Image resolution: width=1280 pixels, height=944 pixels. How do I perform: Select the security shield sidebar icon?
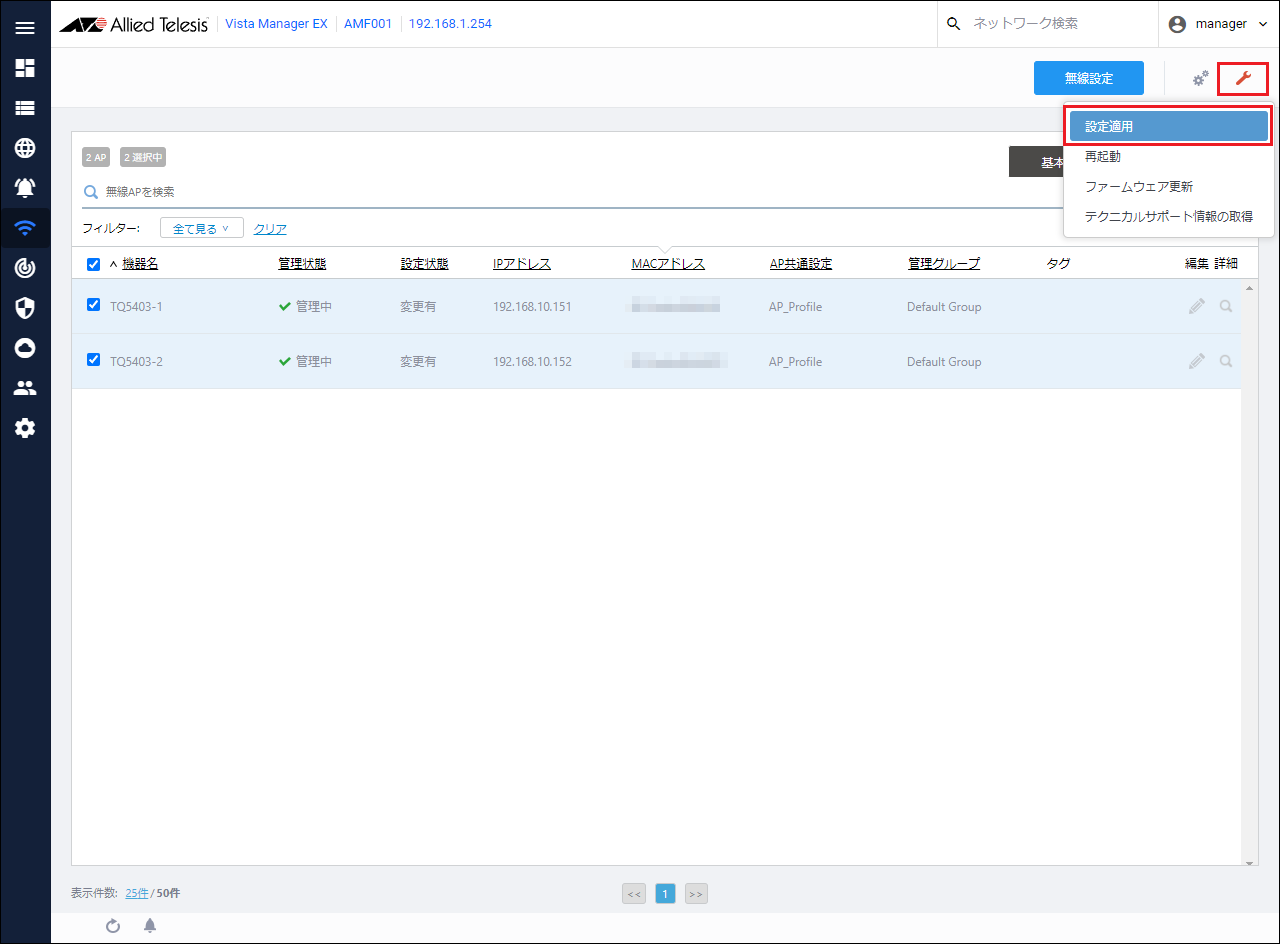[x=25, y=307]
